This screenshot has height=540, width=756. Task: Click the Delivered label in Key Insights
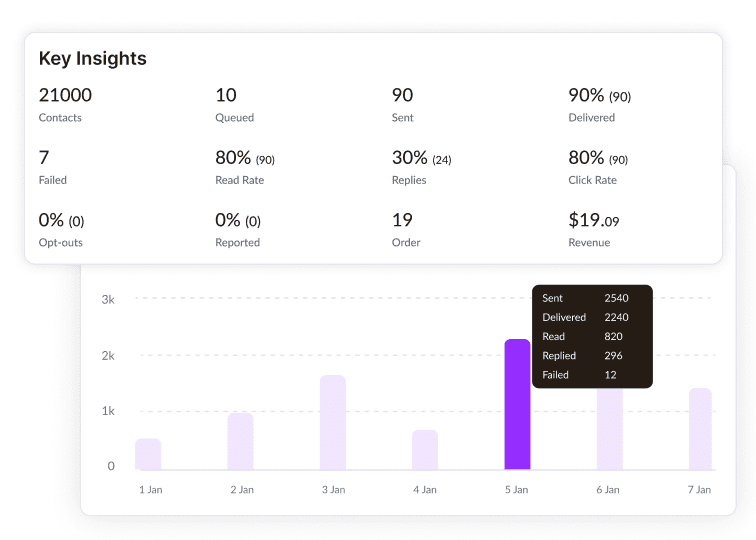click(592, 118)
